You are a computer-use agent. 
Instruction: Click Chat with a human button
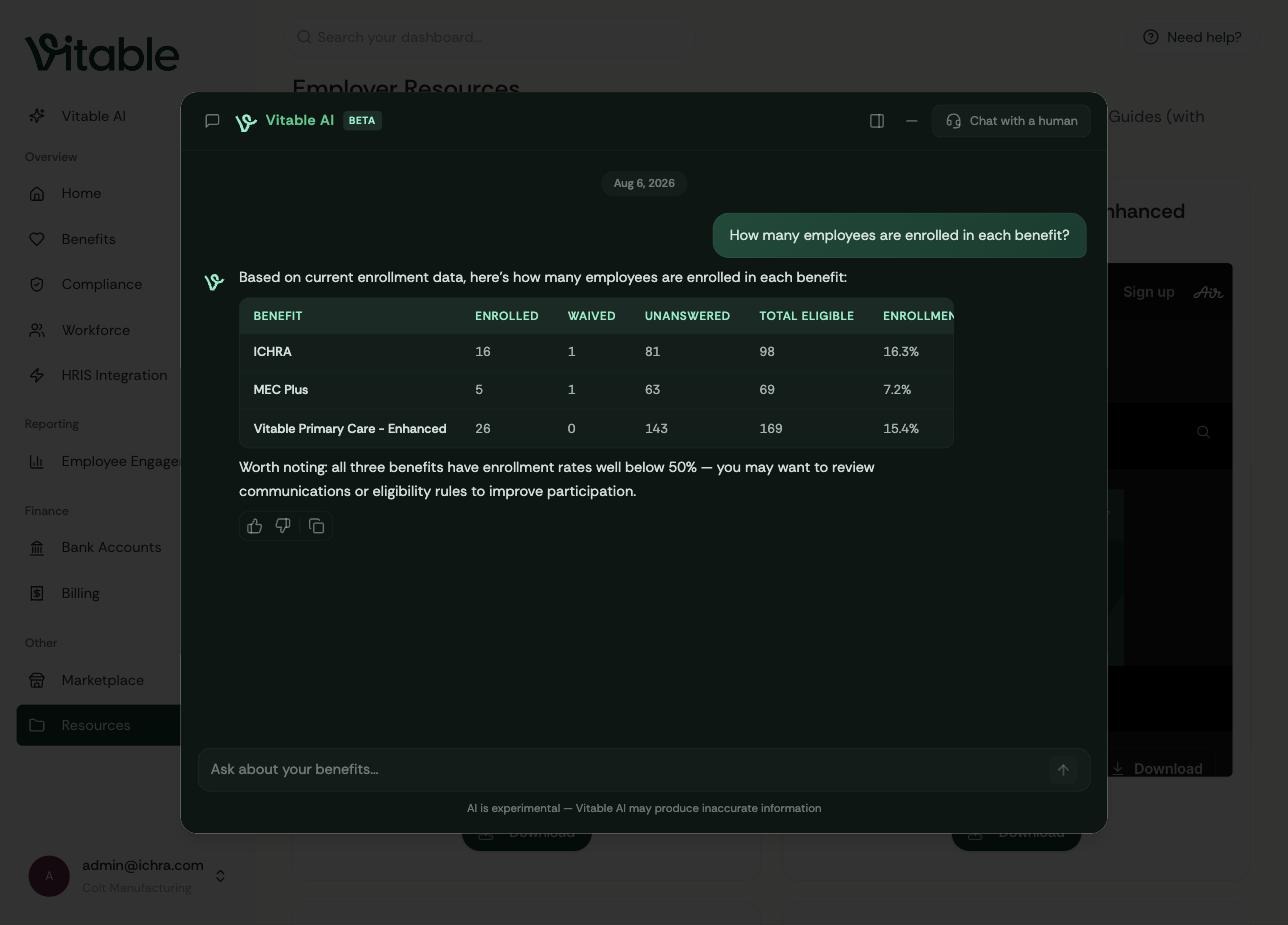pos(1011,121)
